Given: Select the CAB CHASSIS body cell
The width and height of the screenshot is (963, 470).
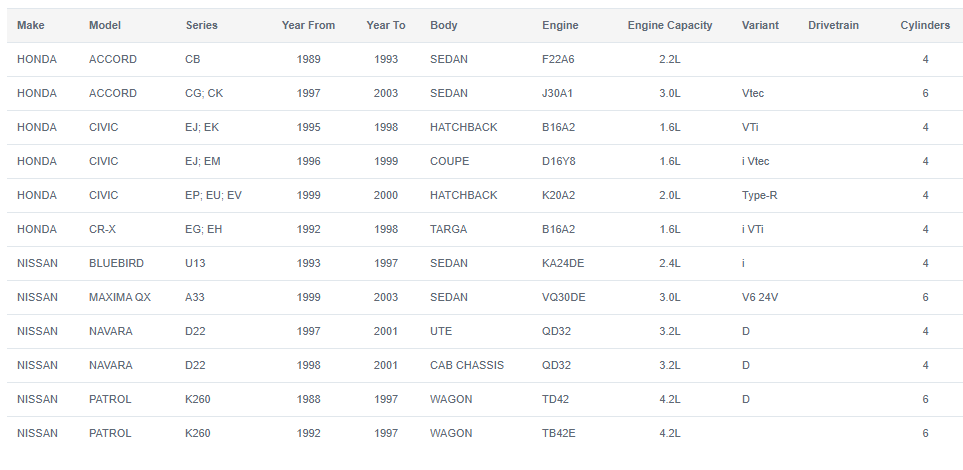Looking at the screenshot, I should [x=467, y=365].
